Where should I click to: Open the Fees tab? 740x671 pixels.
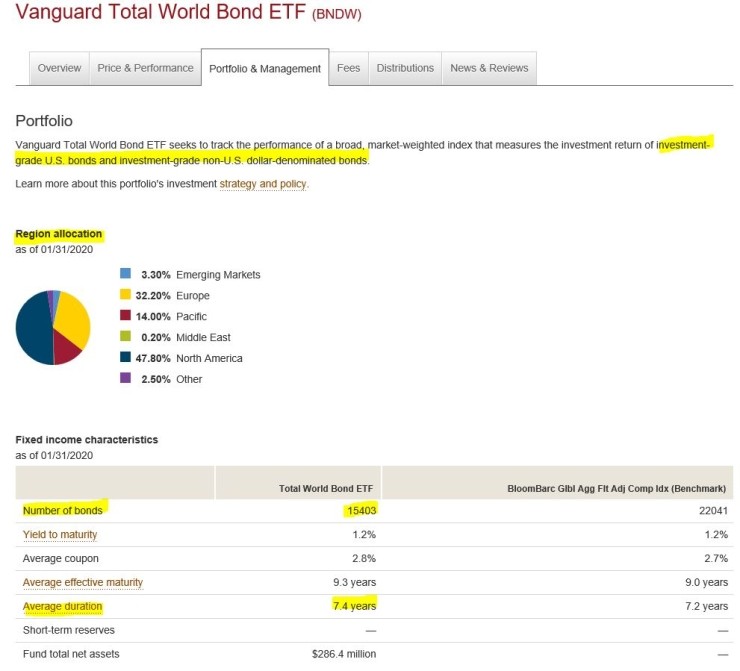point(348,68)
